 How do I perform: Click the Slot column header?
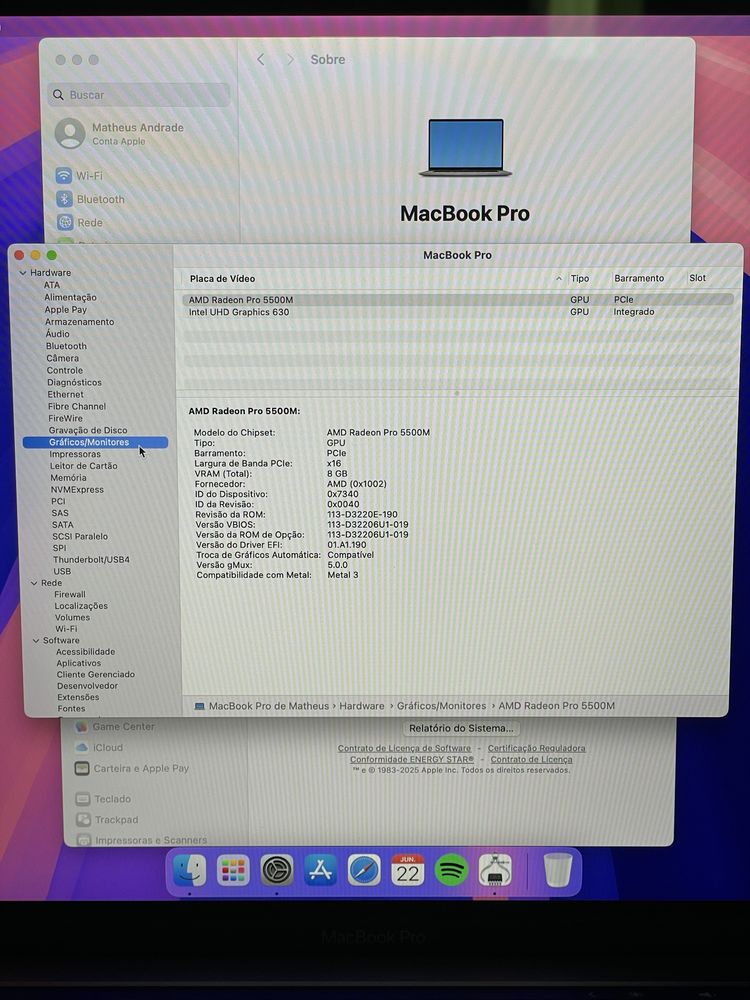(x=698, y=278)
